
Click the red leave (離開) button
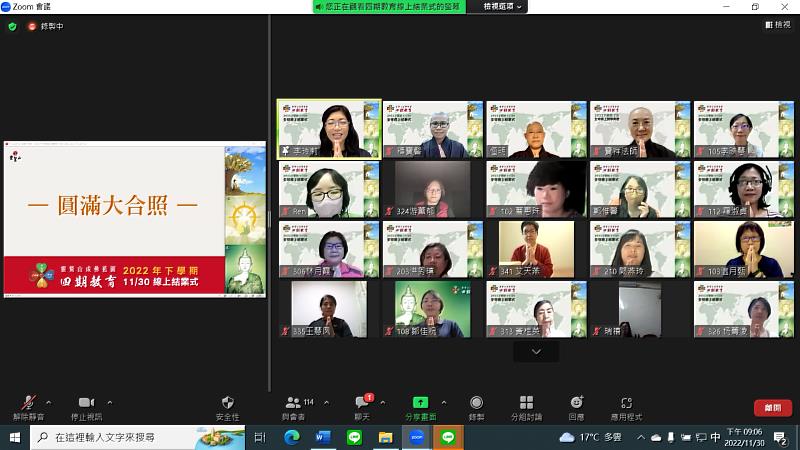click(x=772, y=408)
